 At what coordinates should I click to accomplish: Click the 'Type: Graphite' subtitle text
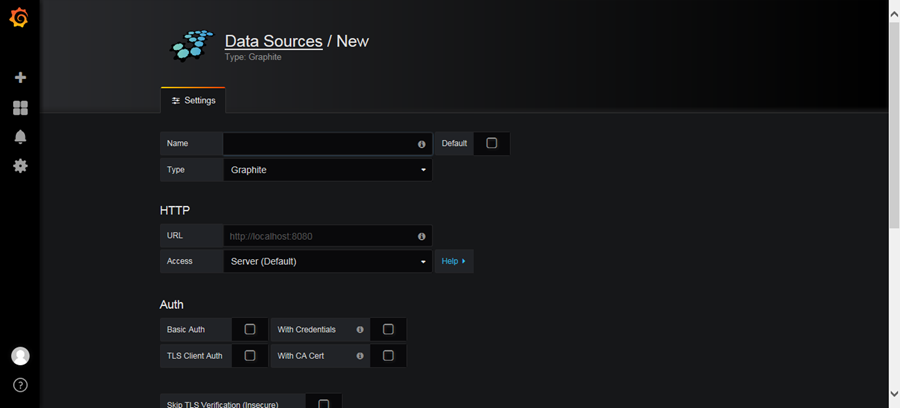253,57
